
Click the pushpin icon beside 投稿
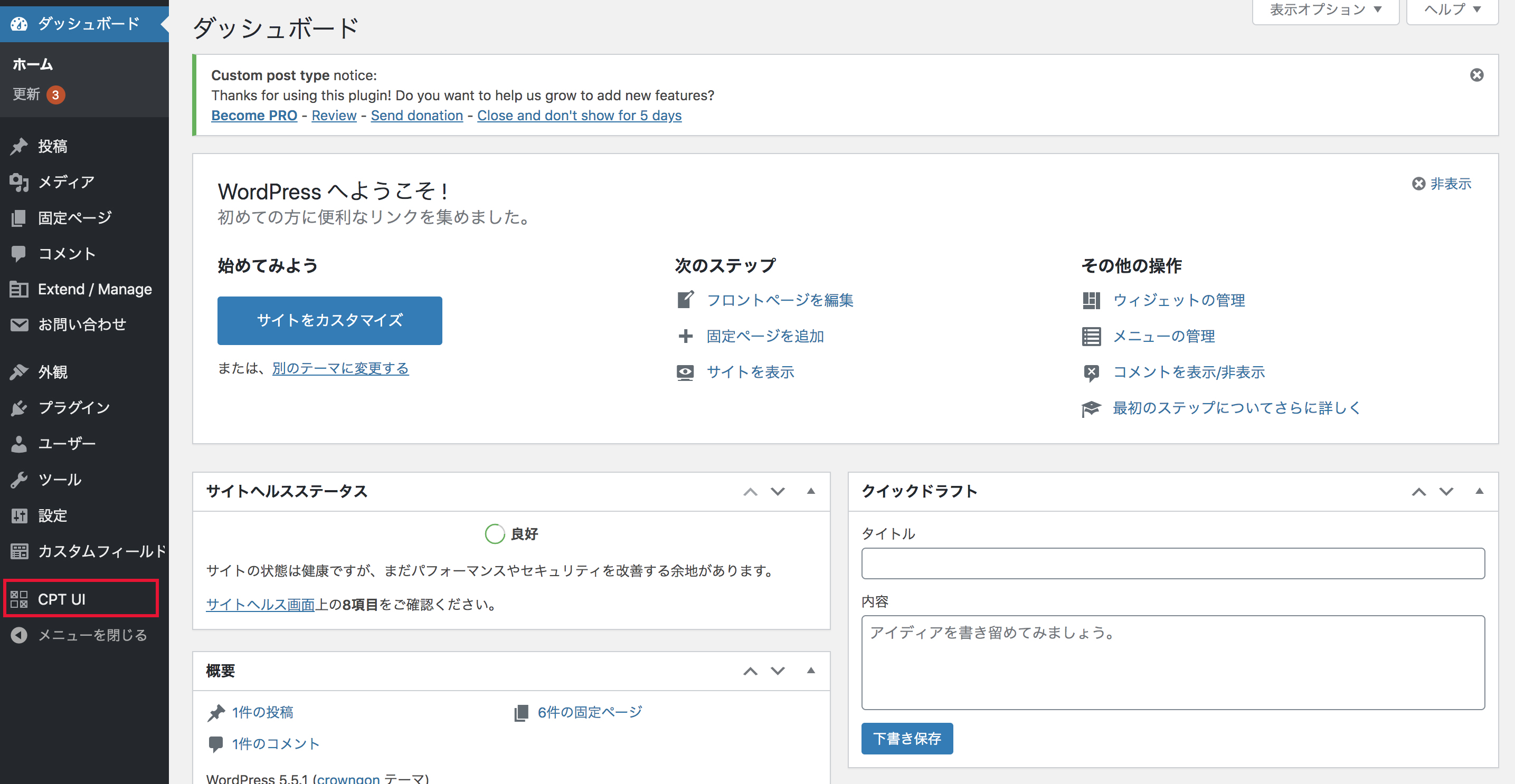coord(19,146)
